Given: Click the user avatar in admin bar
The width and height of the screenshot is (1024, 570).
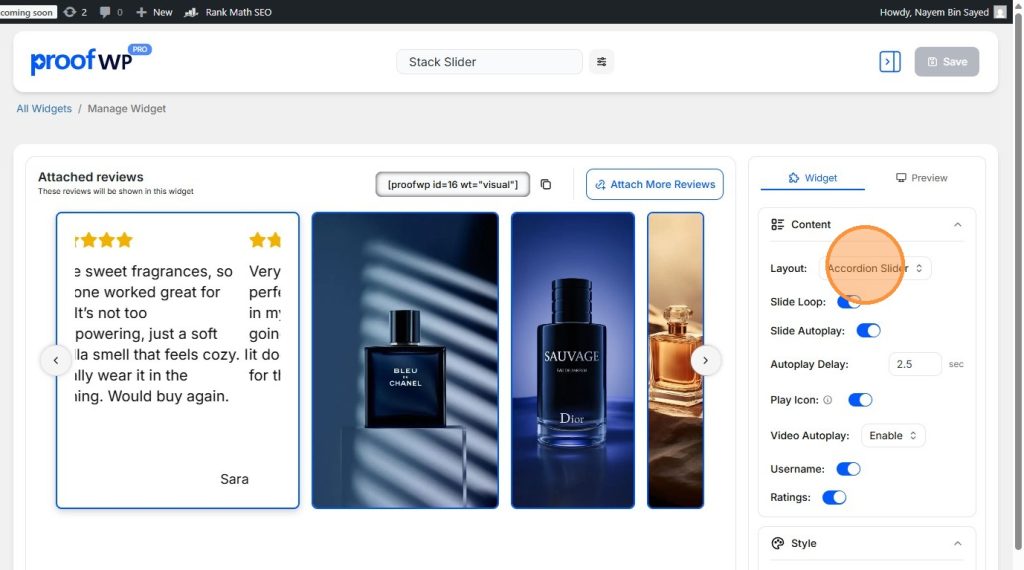Looking at the screenshot, I should [999, 12].
